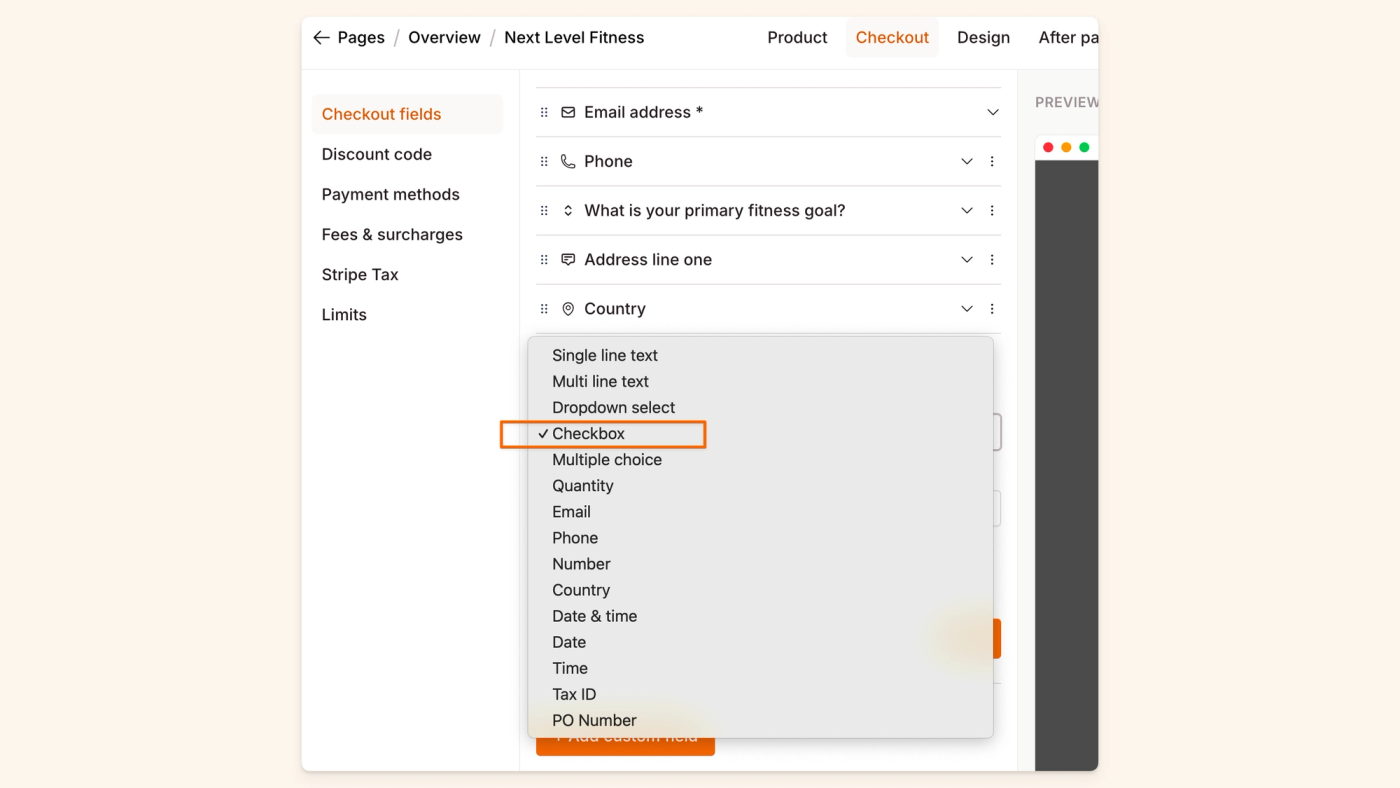Click the envelope icon on Email address row
This screenshot has height=788, width=1400.
tap(568, 112)
